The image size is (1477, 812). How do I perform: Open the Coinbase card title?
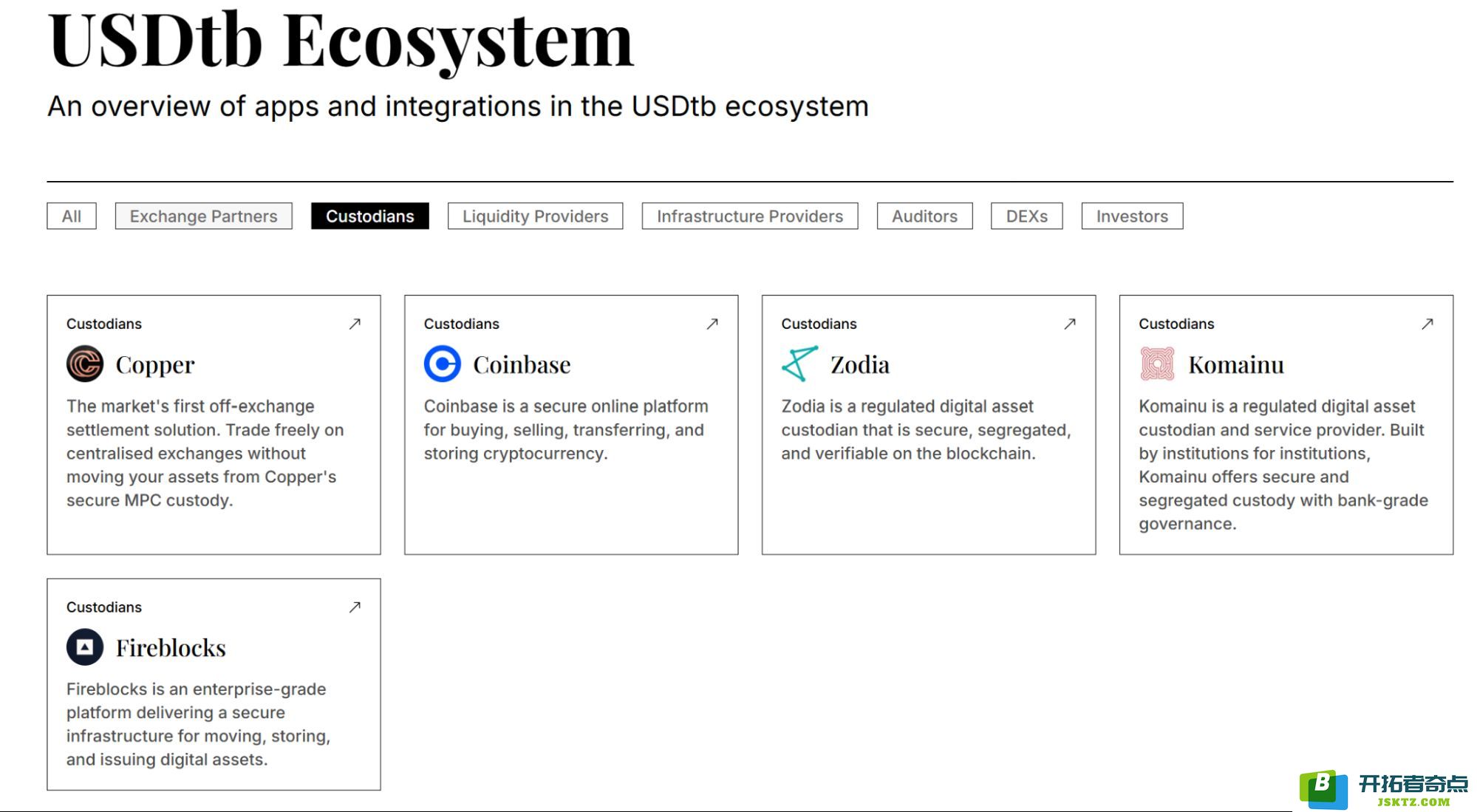pyautogui.click(x=522, y=365)
